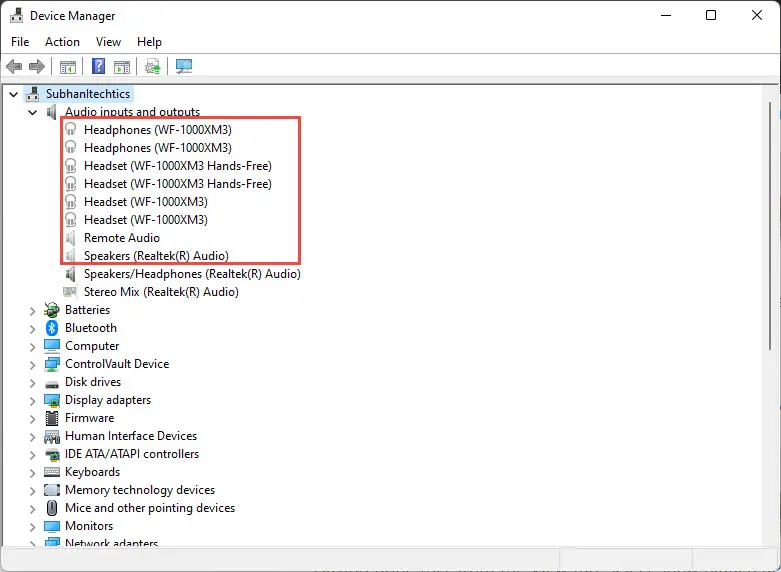Select the Bluetooth category label
Image resolution: width=781 pixels, height=572 pixels.
coord(91,328)
